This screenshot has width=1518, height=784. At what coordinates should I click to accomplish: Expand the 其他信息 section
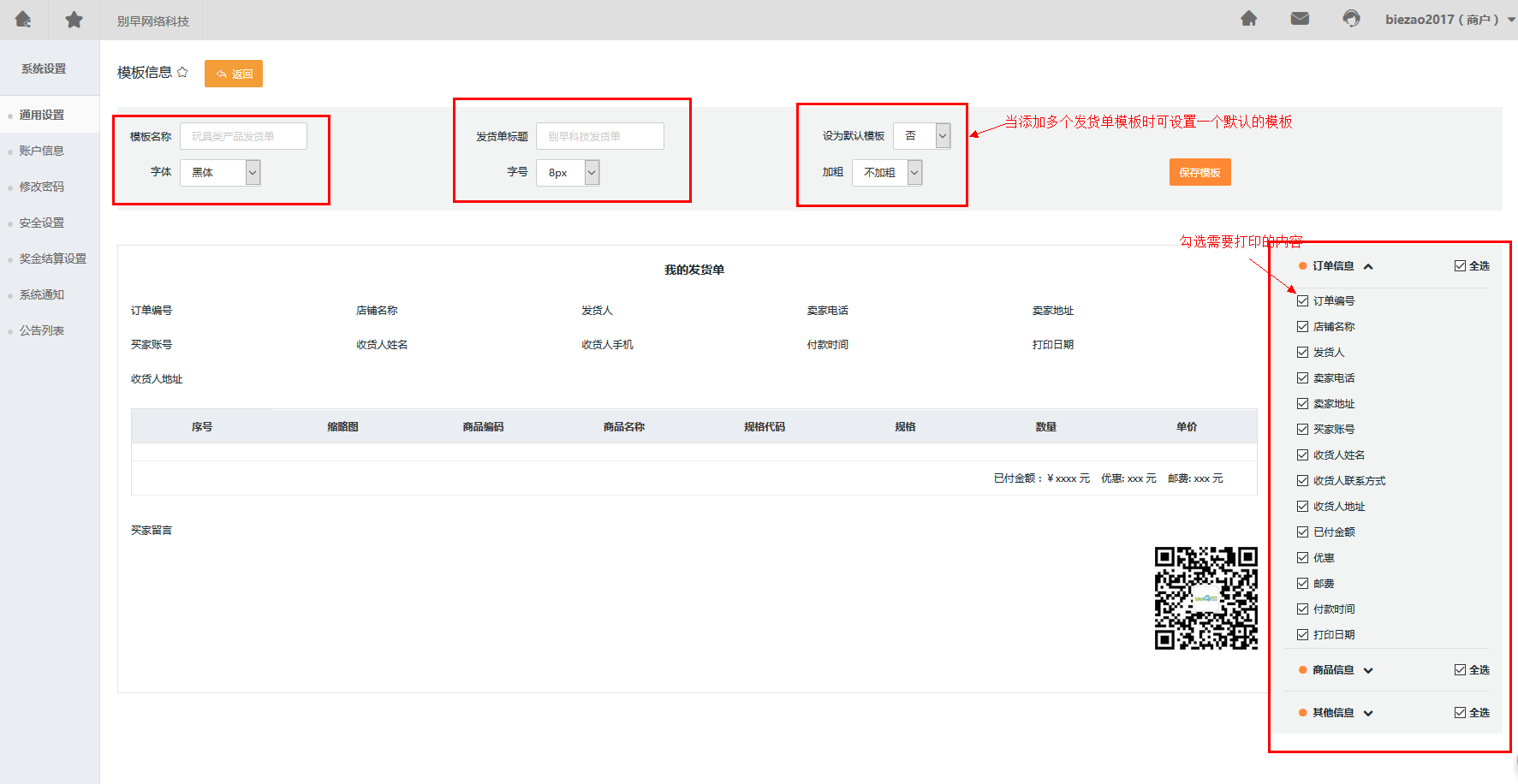(1368, 713)
